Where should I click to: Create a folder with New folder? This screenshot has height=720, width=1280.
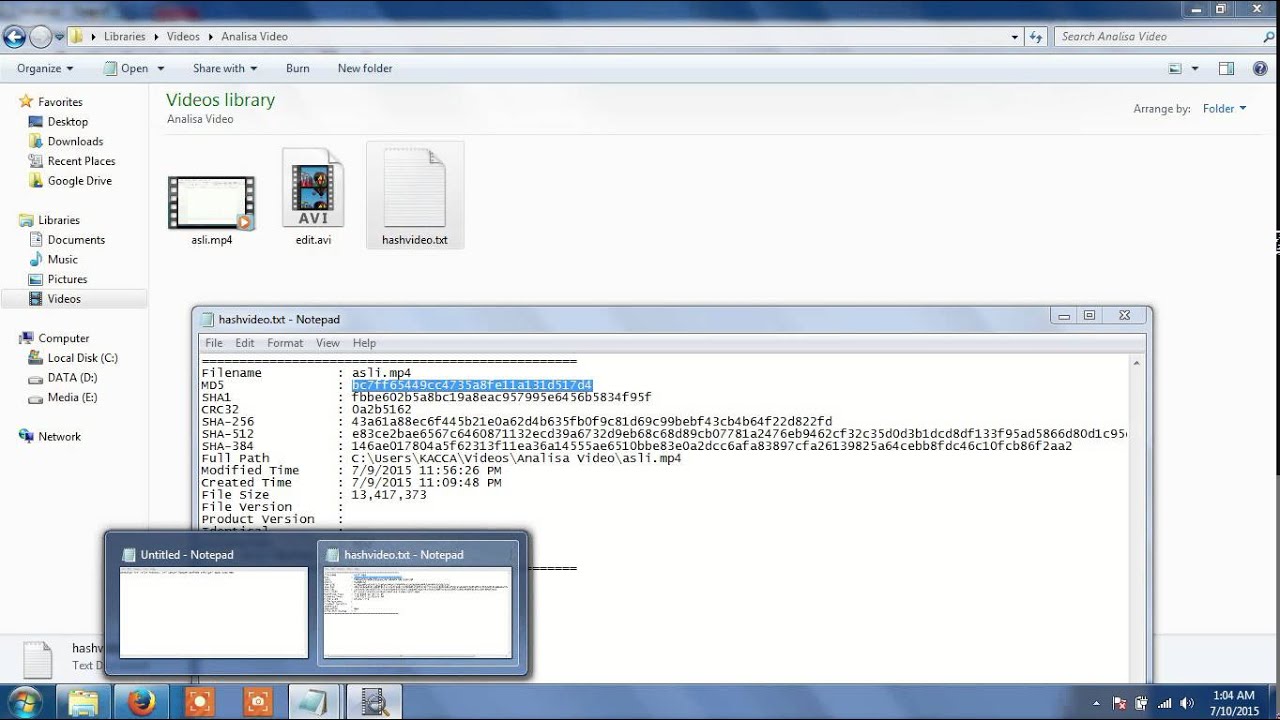[365, 69]
